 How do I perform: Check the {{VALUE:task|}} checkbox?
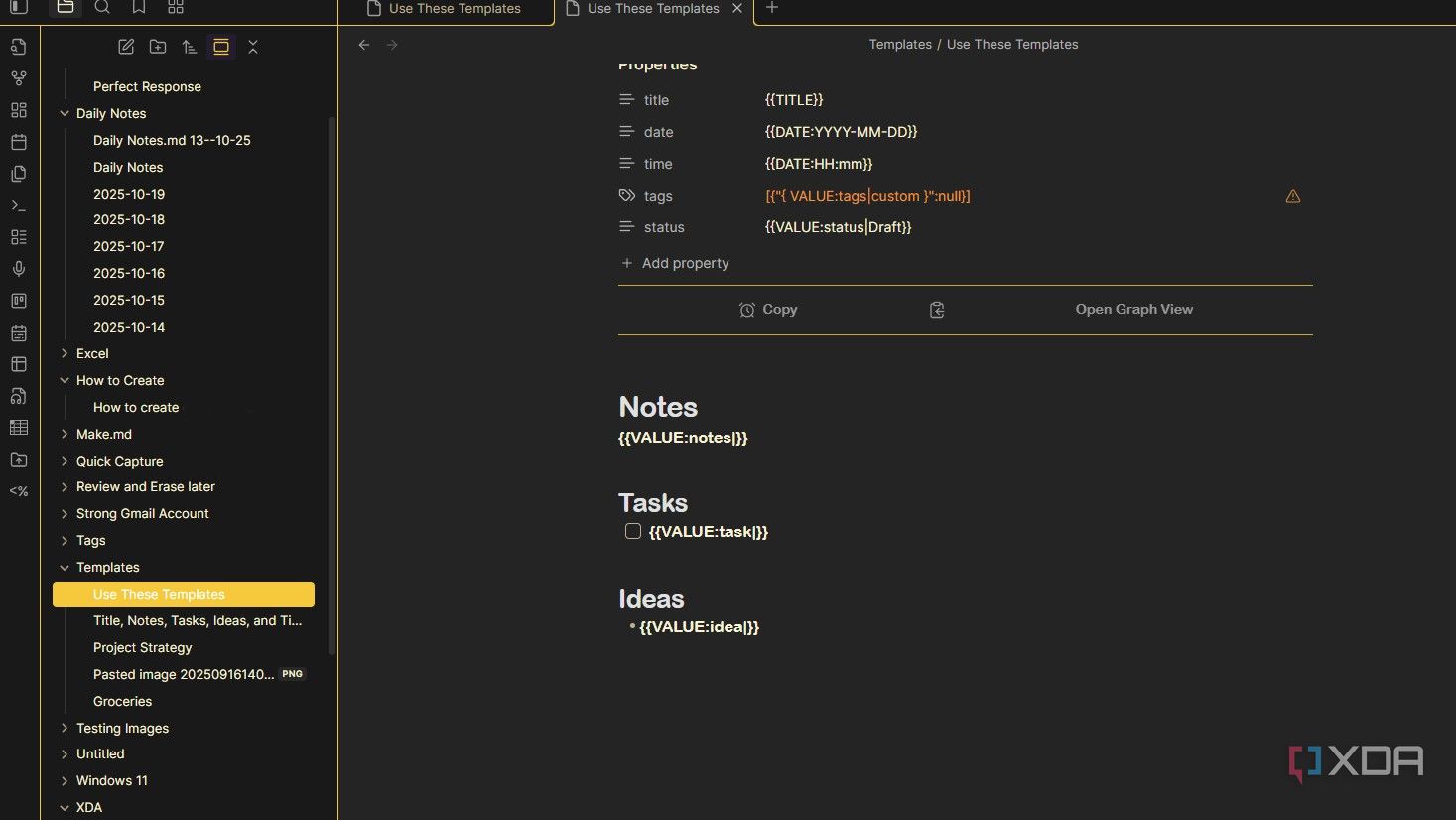[x=633, y=531]
